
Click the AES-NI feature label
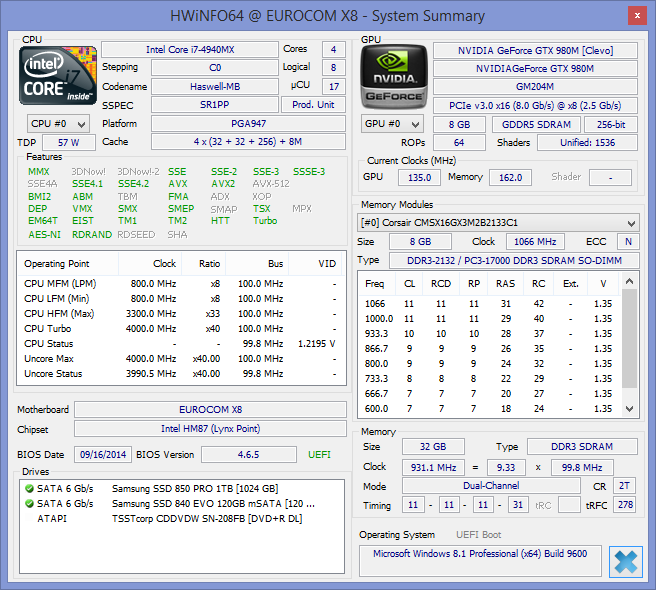44,235
